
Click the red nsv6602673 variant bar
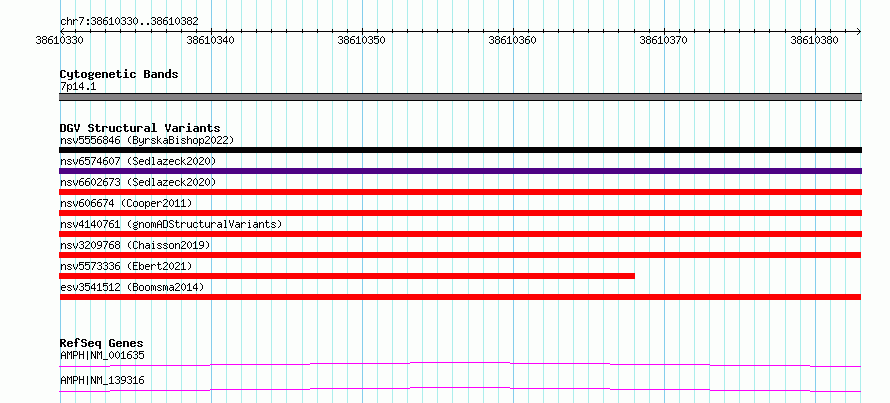[460, 192]
